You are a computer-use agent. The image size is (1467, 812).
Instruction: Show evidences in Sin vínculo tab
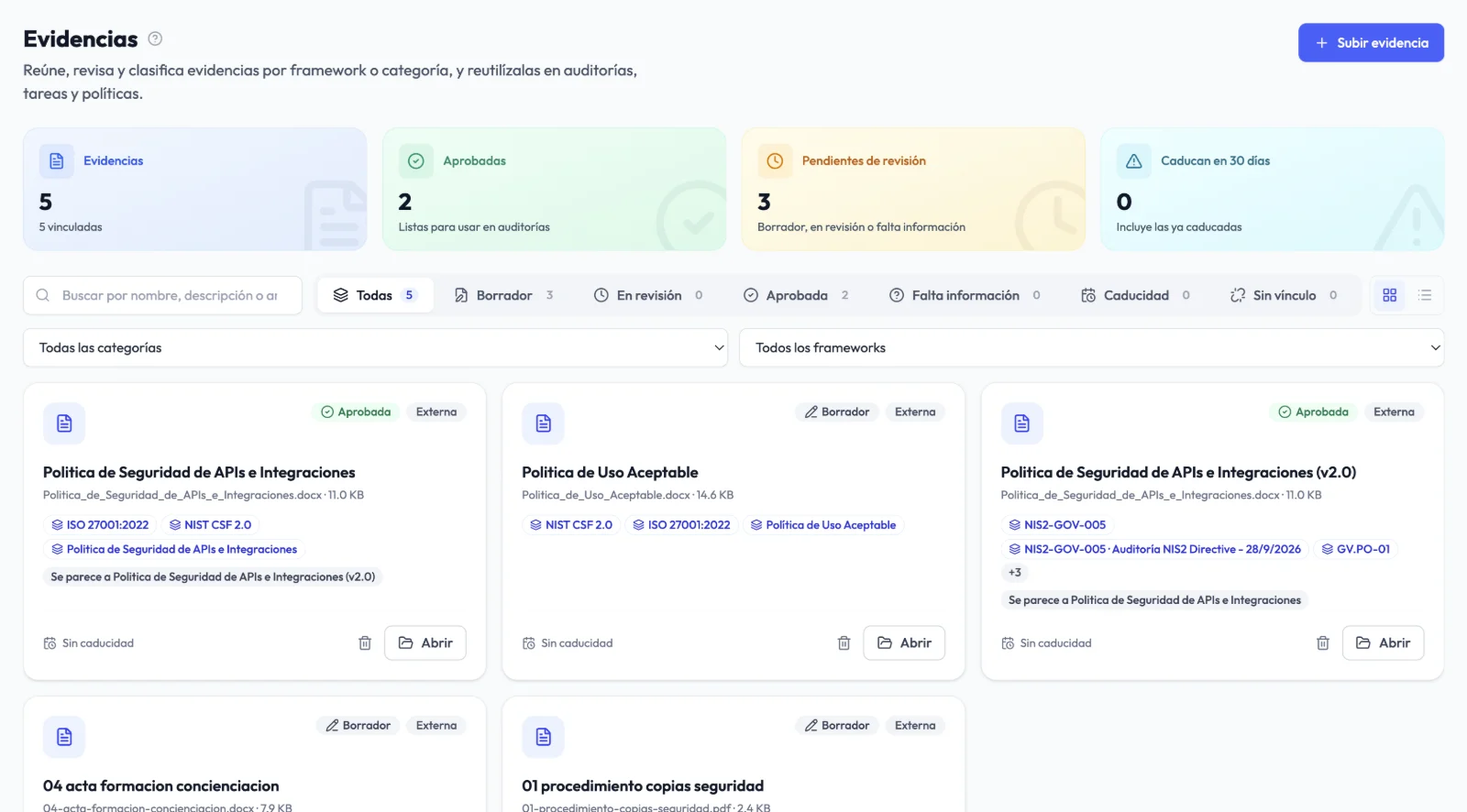coord(1284,295)
